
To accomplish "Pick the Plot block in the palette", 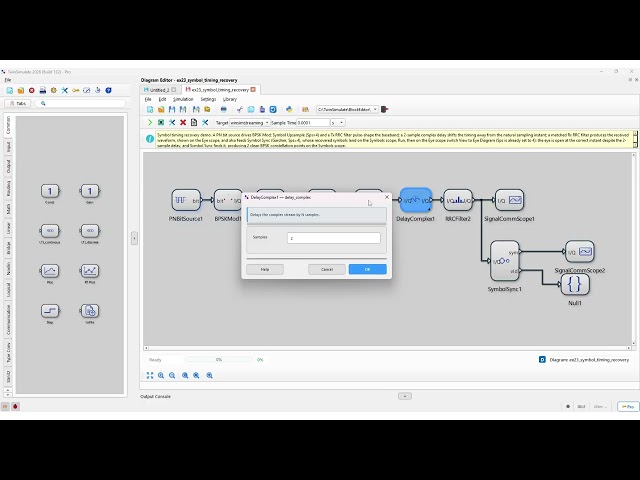I will coord(50,271).
